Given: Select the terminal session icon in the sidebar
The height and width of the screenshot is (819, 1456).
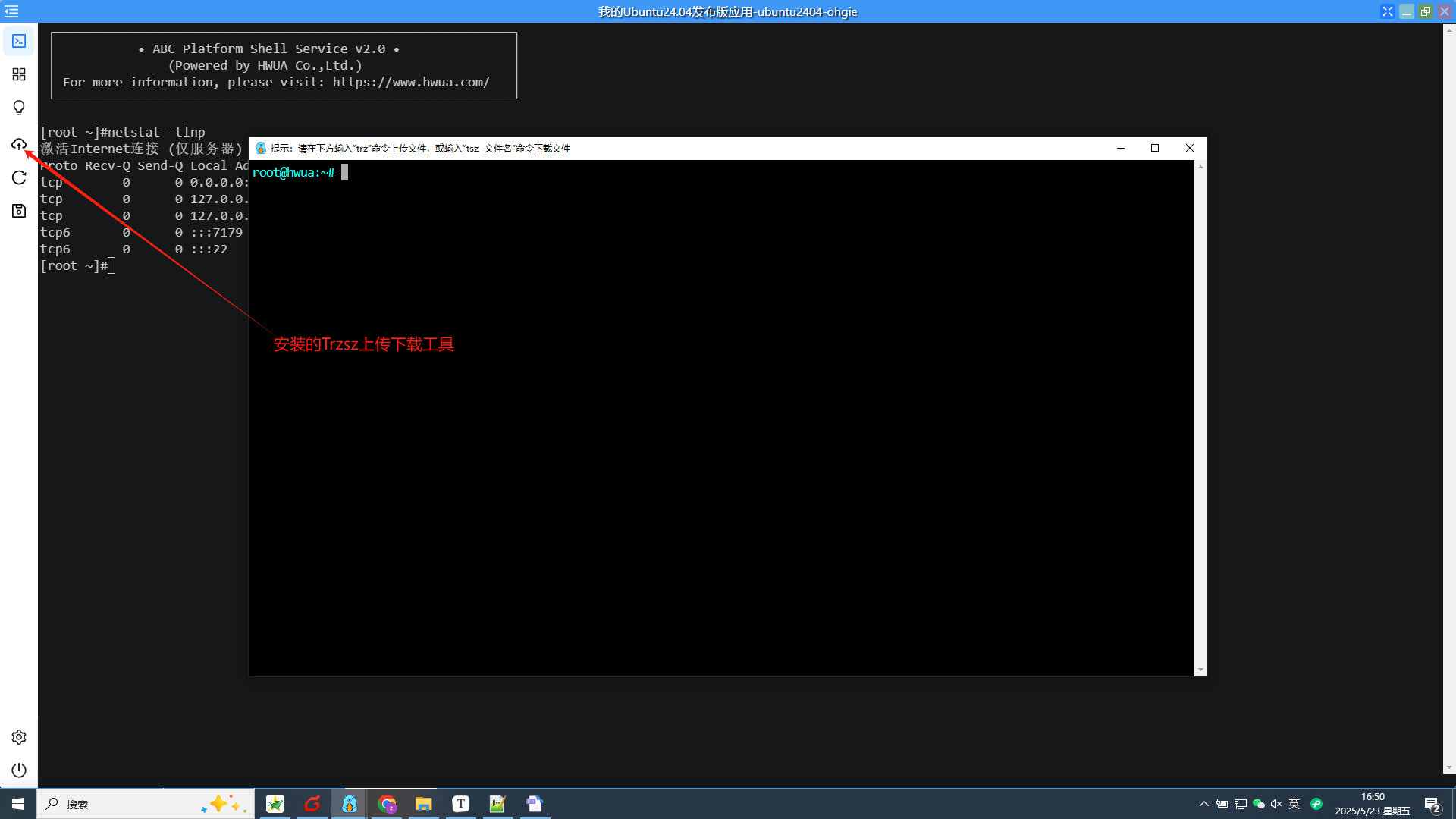Looking at the screenshot, I should [x=18, y=41].
